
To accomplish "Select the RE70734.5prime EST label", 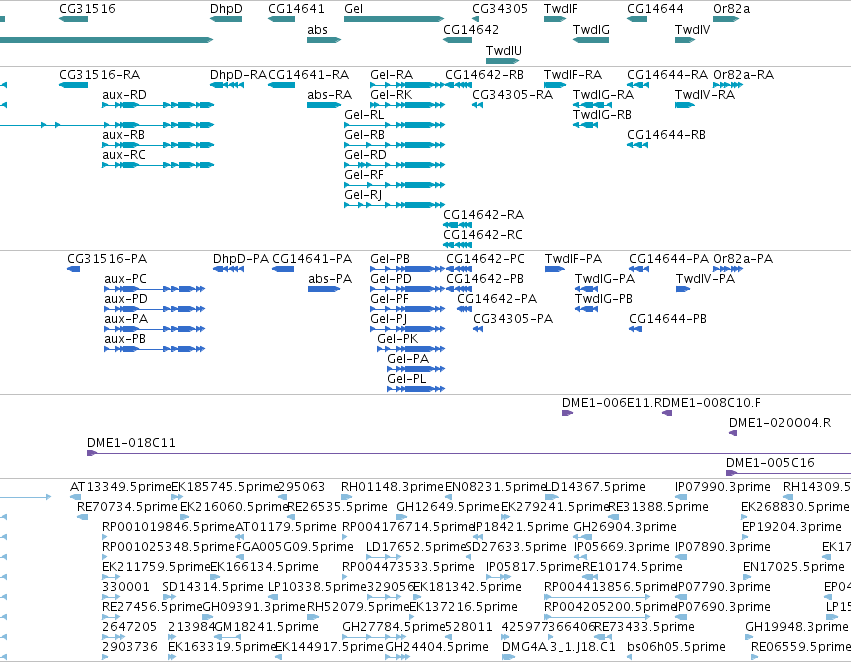I will [x=127, y=507].
